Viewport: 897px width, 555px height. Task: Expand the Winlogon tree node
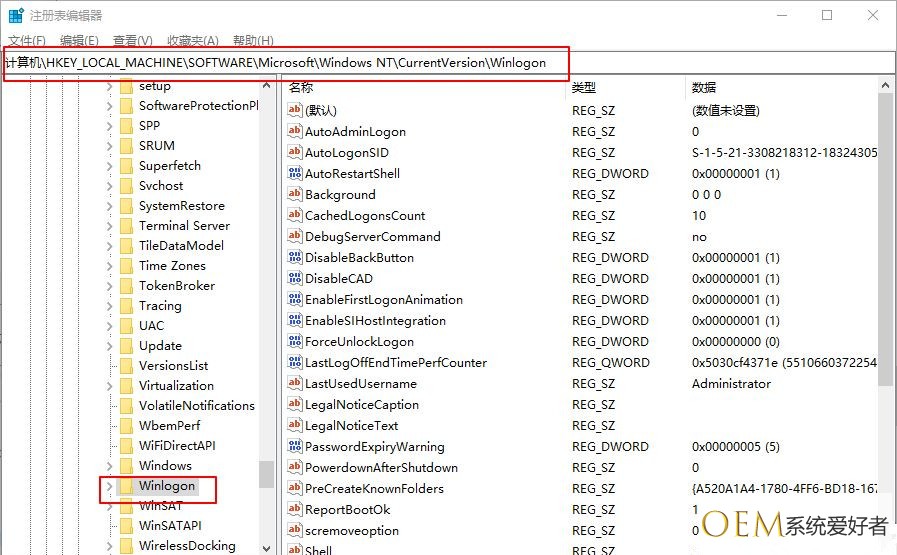click(x=109, y=487)
